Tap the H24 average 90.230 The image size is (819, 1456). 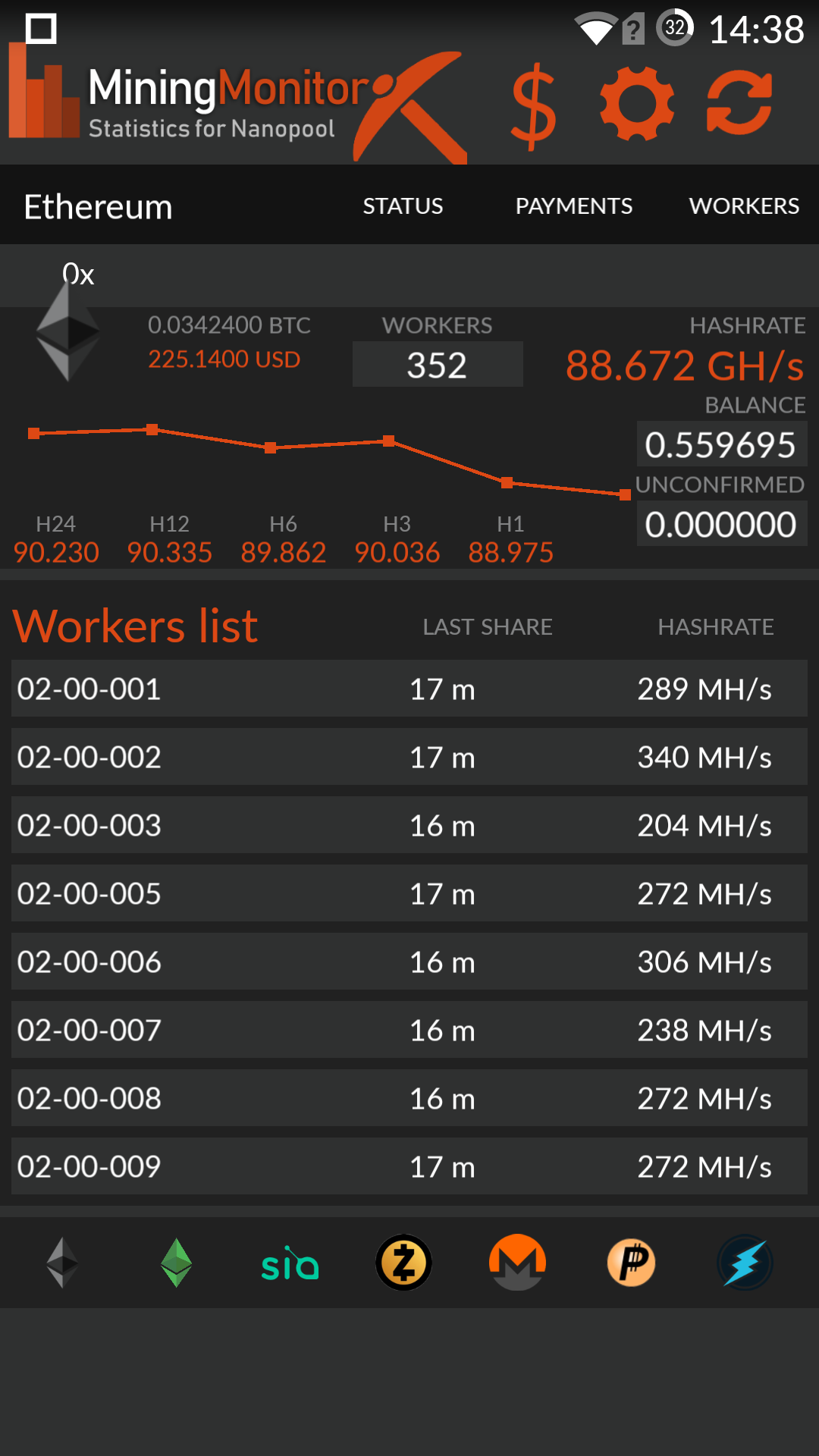[56, 552]
